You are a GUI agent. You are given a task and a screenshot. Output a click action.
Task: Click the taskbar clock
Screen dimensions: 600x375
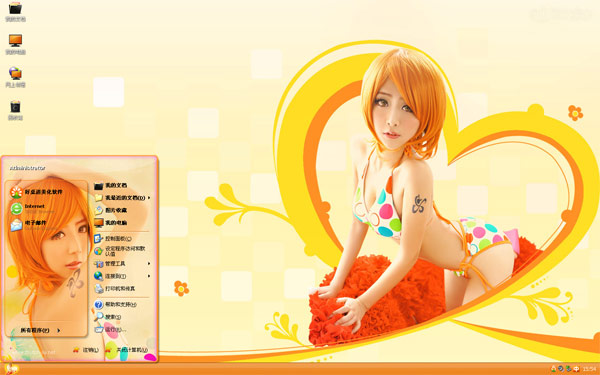(x=589, y=369)
